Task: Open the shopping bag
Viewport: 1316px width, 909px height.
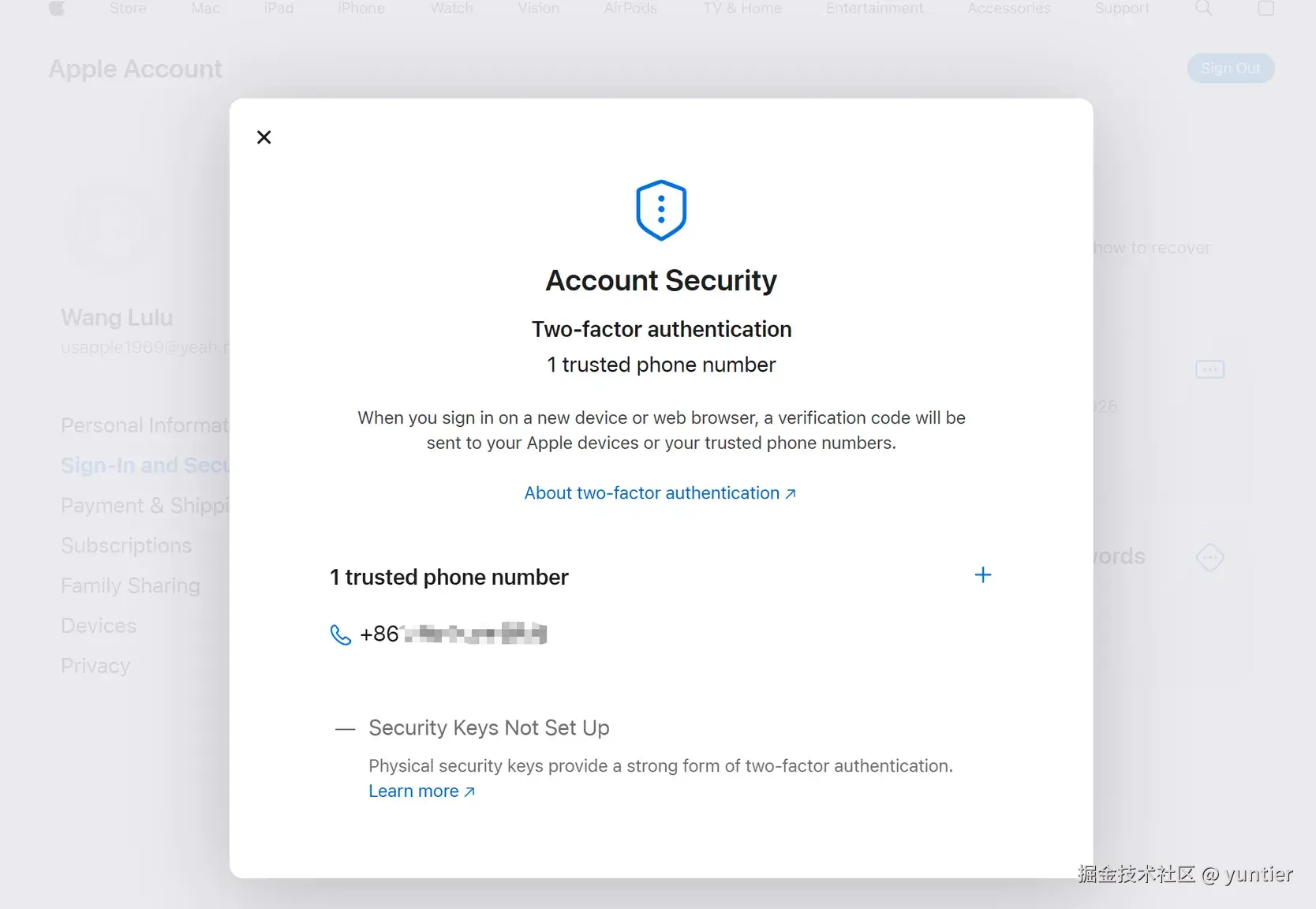Action: click(x=1267, y=9)
